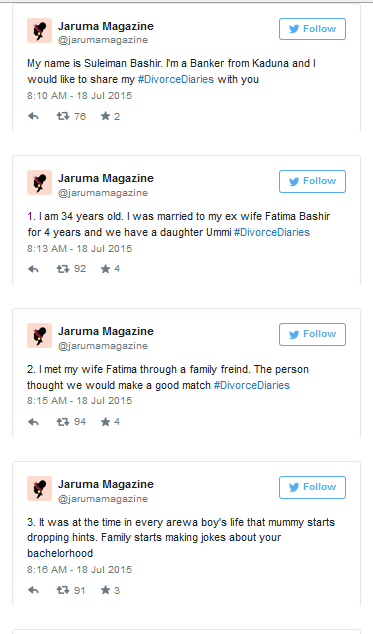Reply to the Suleiman Bashir introduction tweet
Viewport: 373px width, 634px height.
(x=33, y=116)
